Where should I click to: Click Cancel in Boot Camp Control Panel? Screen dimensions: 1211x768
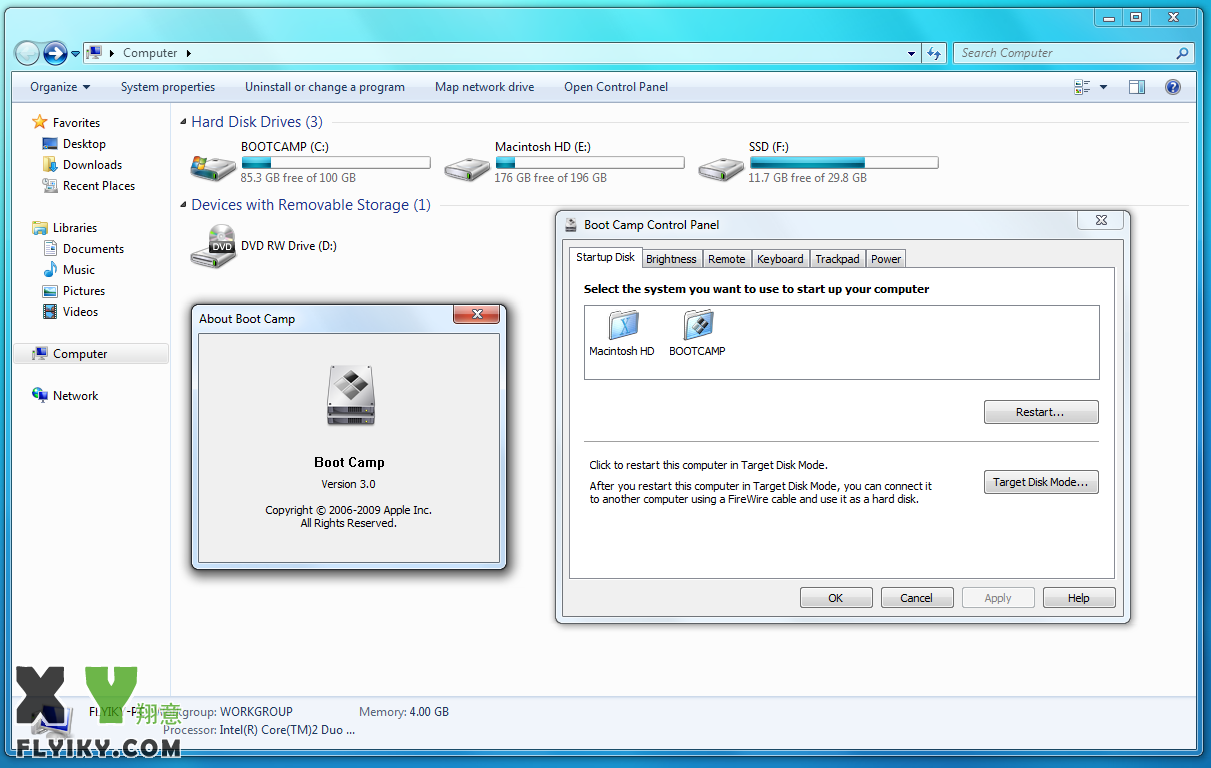click(x=917, y=598)
